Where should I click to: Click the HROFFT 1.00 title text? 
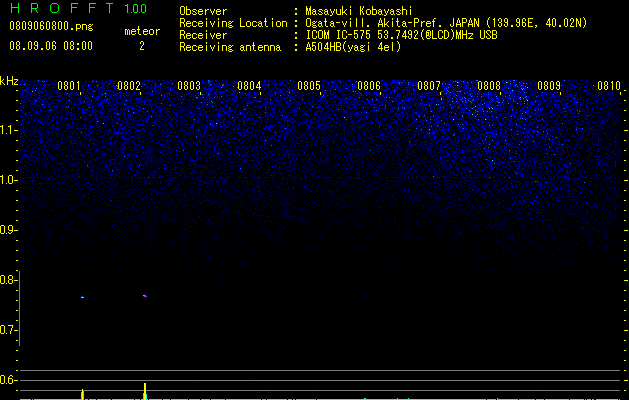point(78,8)
